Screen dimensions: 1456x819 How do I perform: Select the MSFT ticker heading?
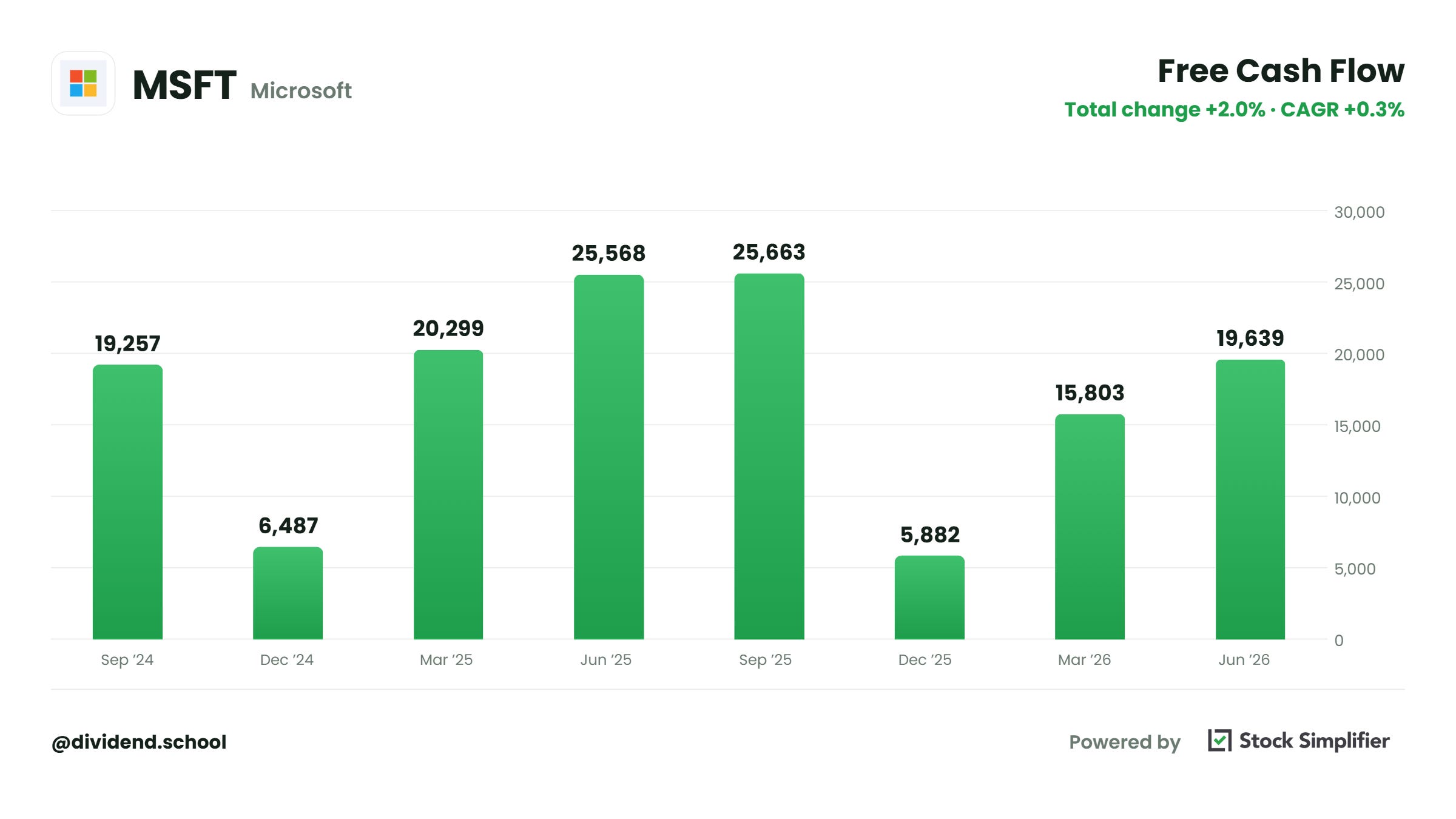click(x=184, y=85)
